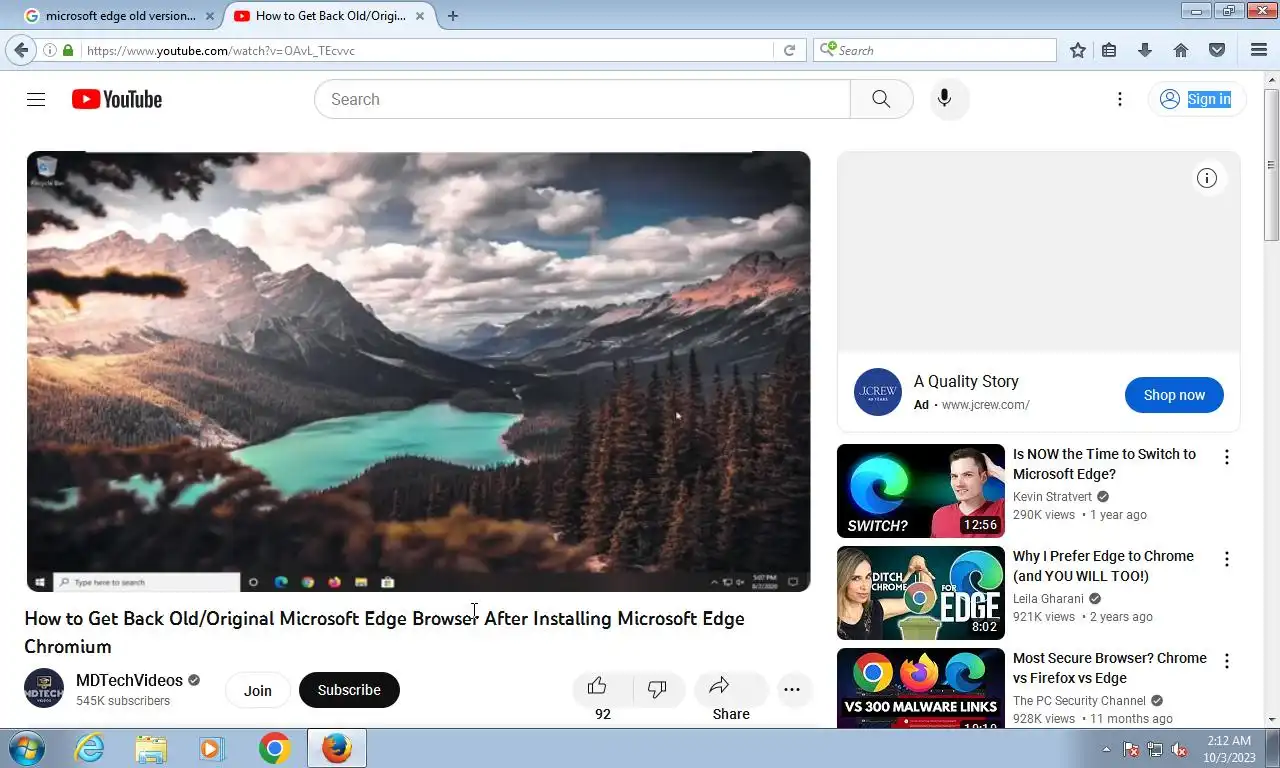
Task: Start voice search with microphone icon
Action: pos(944,99)
